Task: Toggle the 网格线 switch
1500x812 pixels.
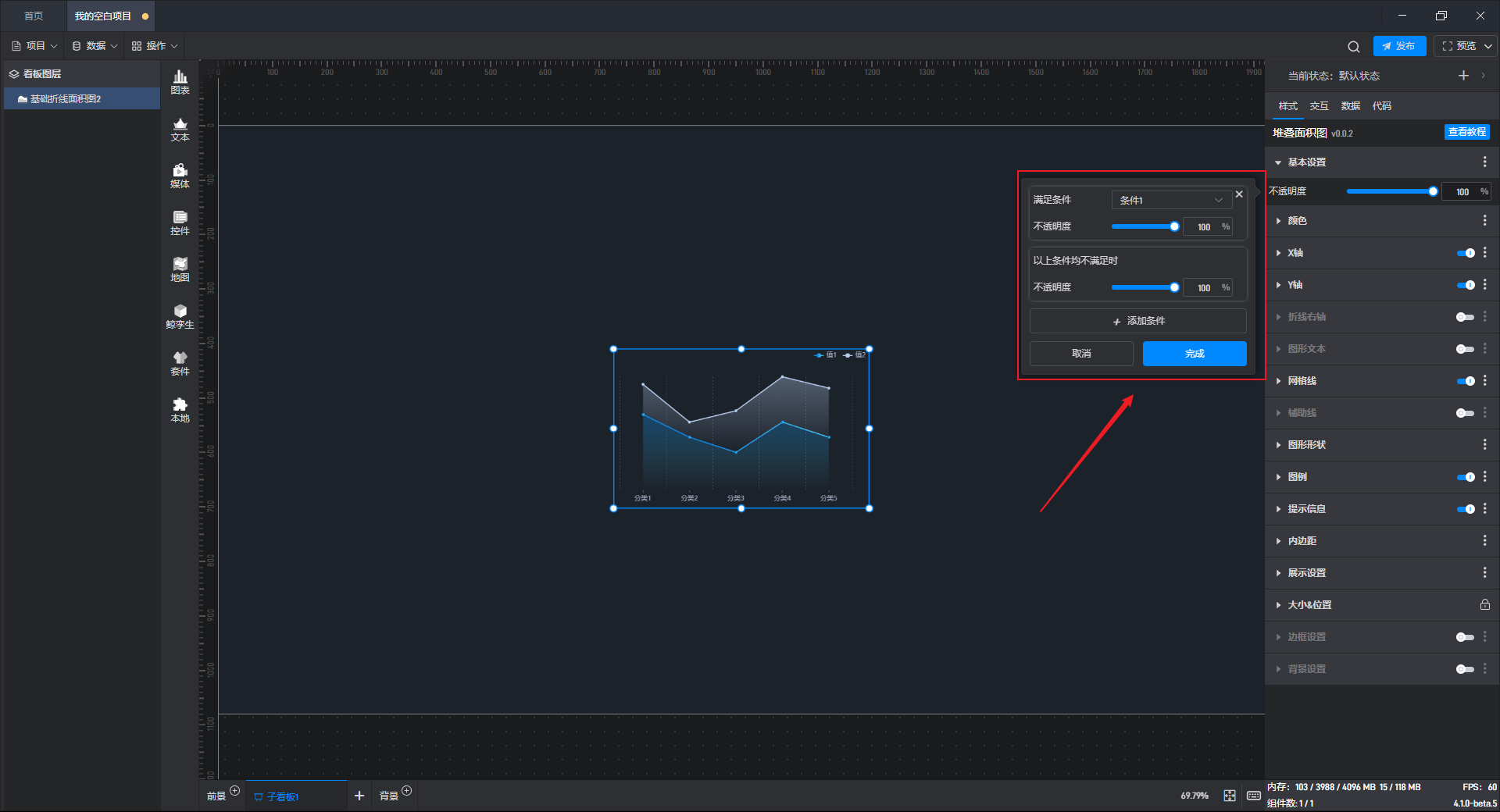Action: pos(1466,381)
